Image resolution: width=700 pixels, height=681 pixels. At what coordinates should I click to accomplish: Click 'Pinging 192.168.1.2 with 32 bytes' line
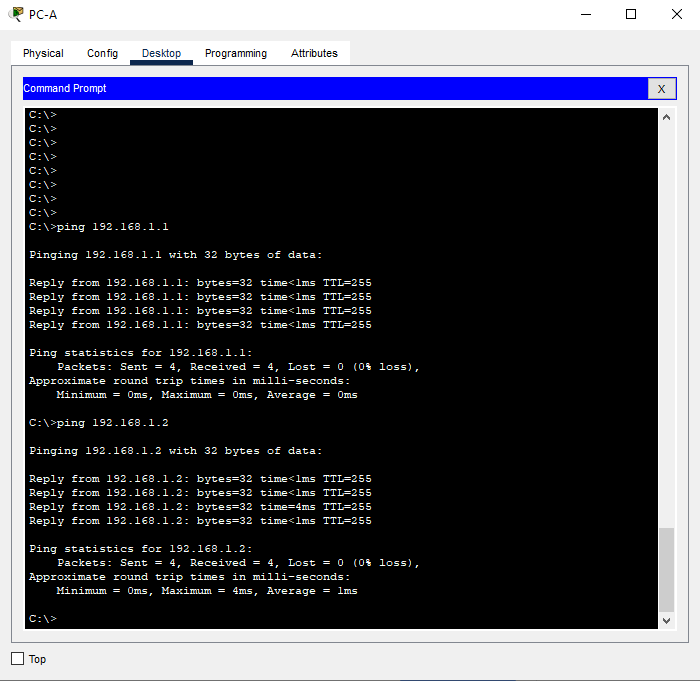(175, 451)
